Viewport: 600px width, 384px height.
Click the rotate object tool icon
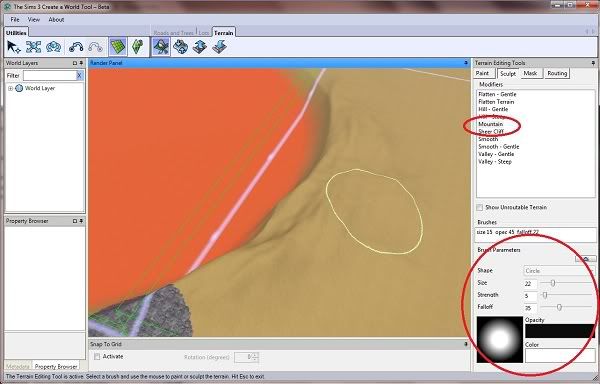pos(54,47)
